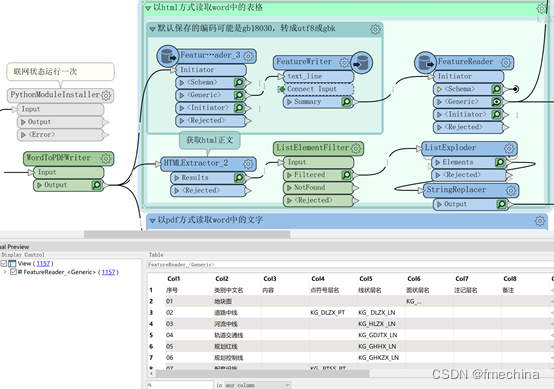Select table row number 3
Image resolution: width=554 pixels, height=389 pixels.
pos(151,313)
